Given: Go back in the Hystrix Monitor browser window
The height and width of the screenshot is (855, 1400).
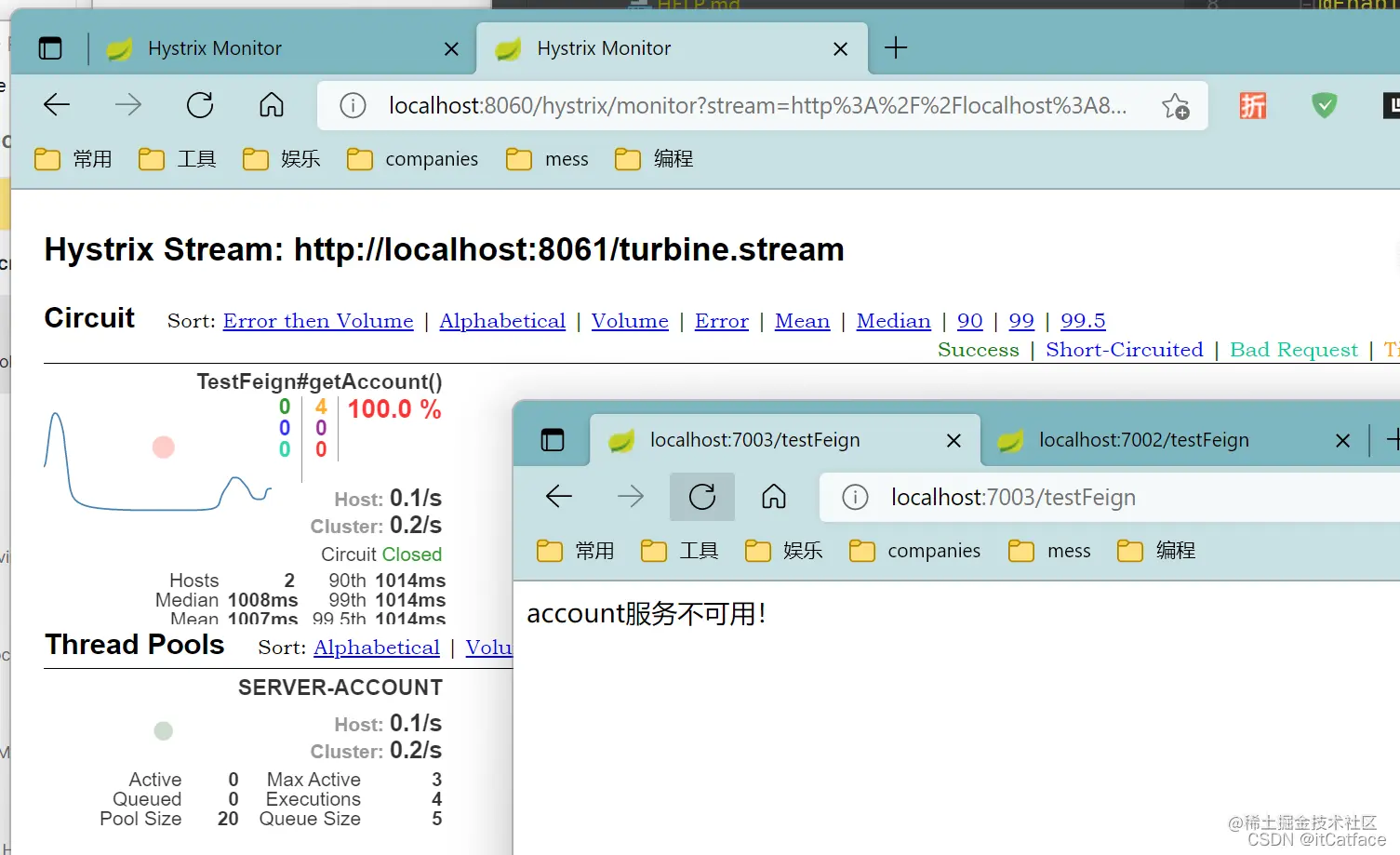Looking at the screenshot, I should (x=57, y=105).
